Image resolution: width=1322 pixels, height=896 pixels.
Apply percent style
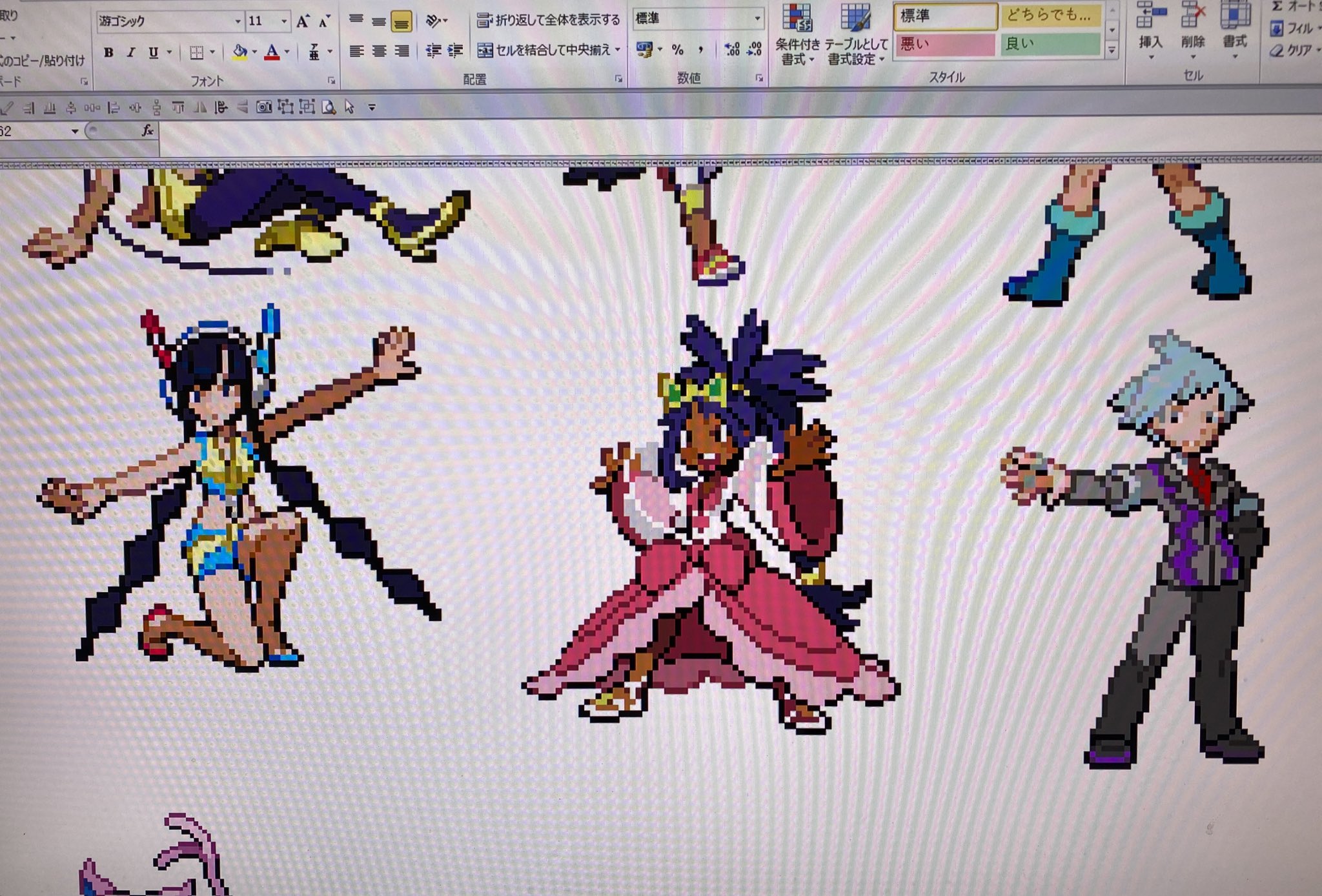(x=677, y=50)
